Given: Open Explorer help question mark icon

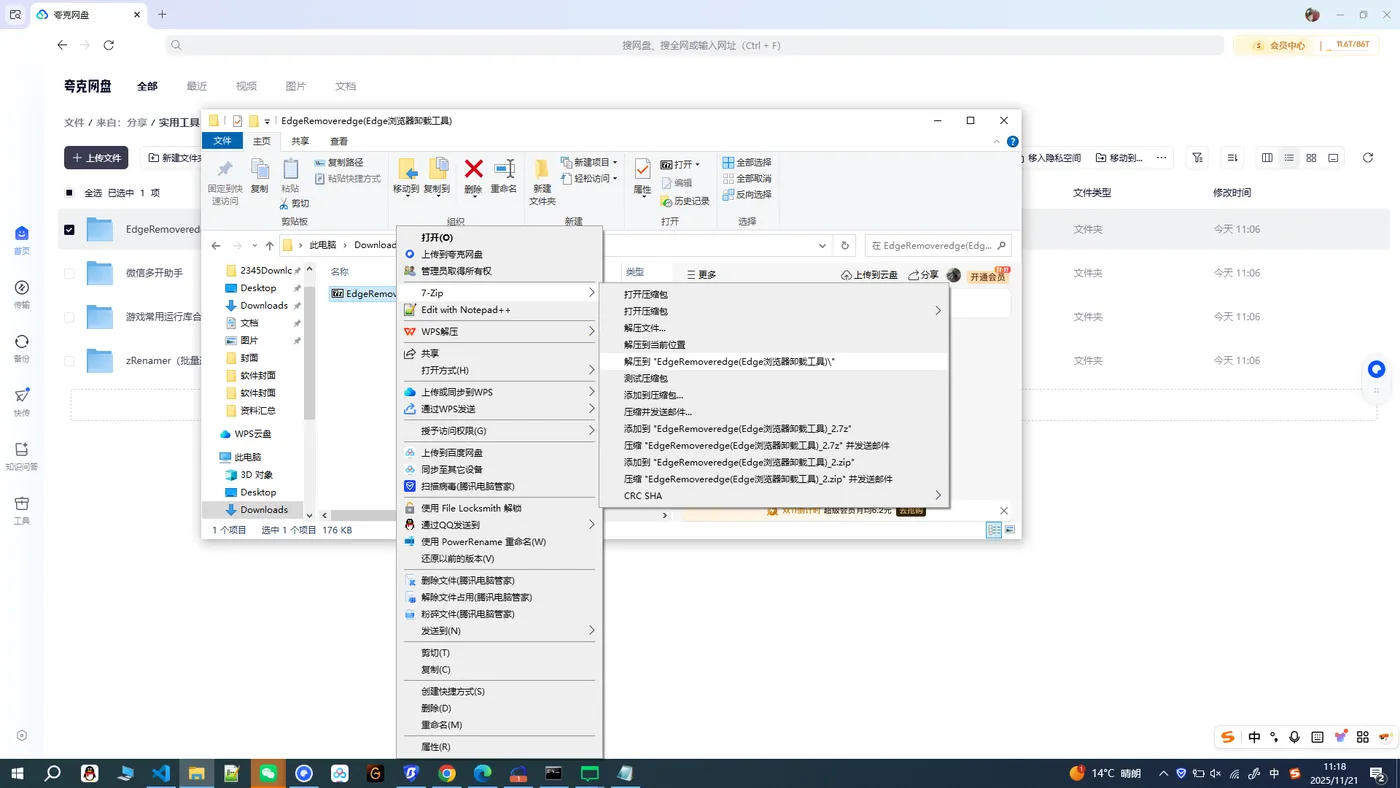Looking at the screenshot, I should point(1012,142).
